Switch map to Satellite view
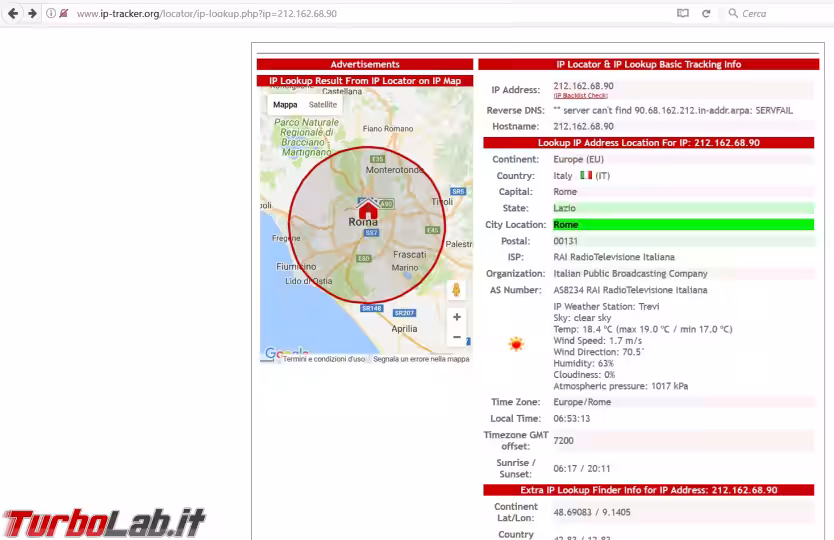Image resolution: width=834 pixels, height=540 pixels. [x=323, y=105]
